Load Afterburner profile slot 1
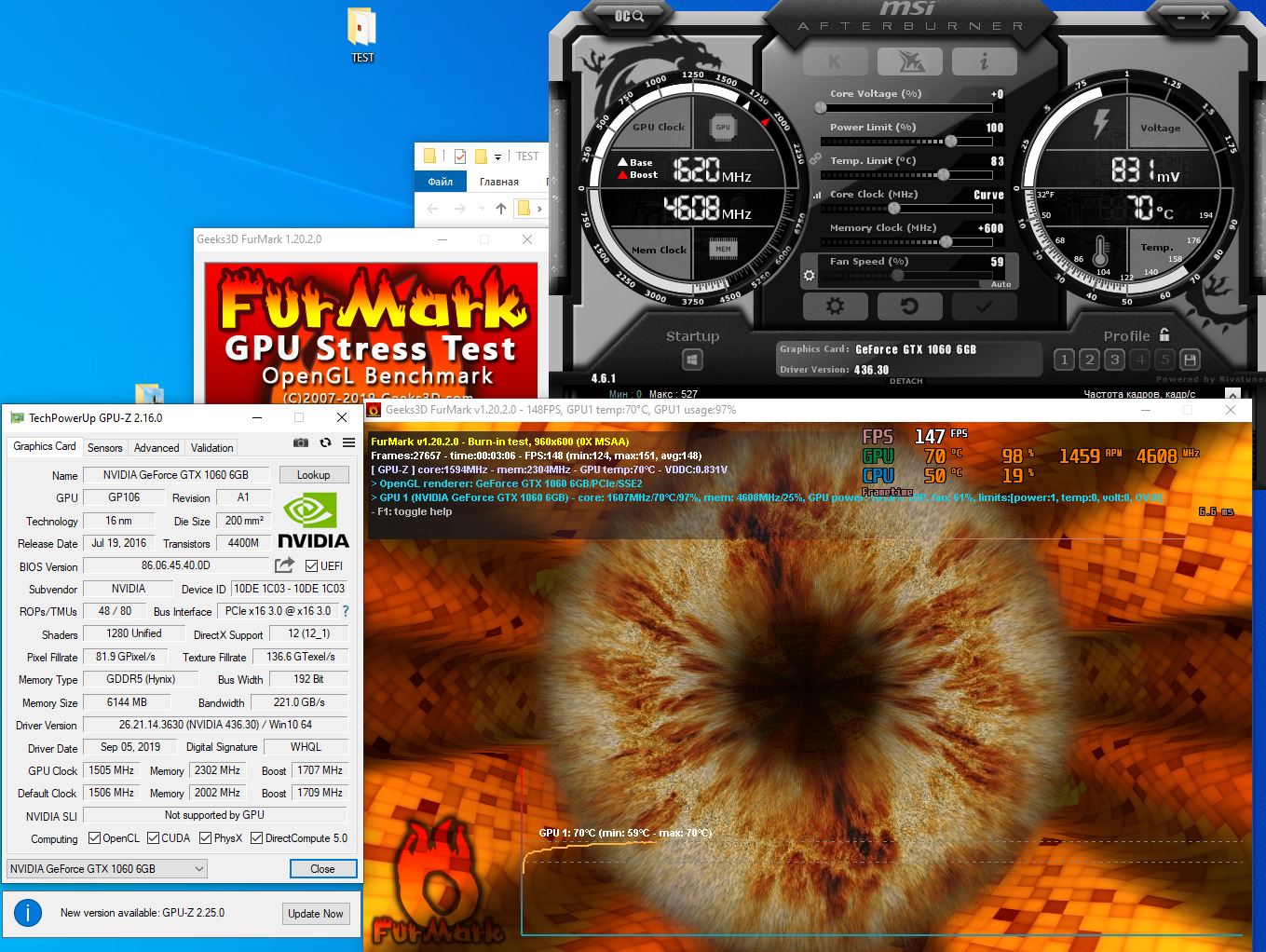 (x=1064, y=360)
